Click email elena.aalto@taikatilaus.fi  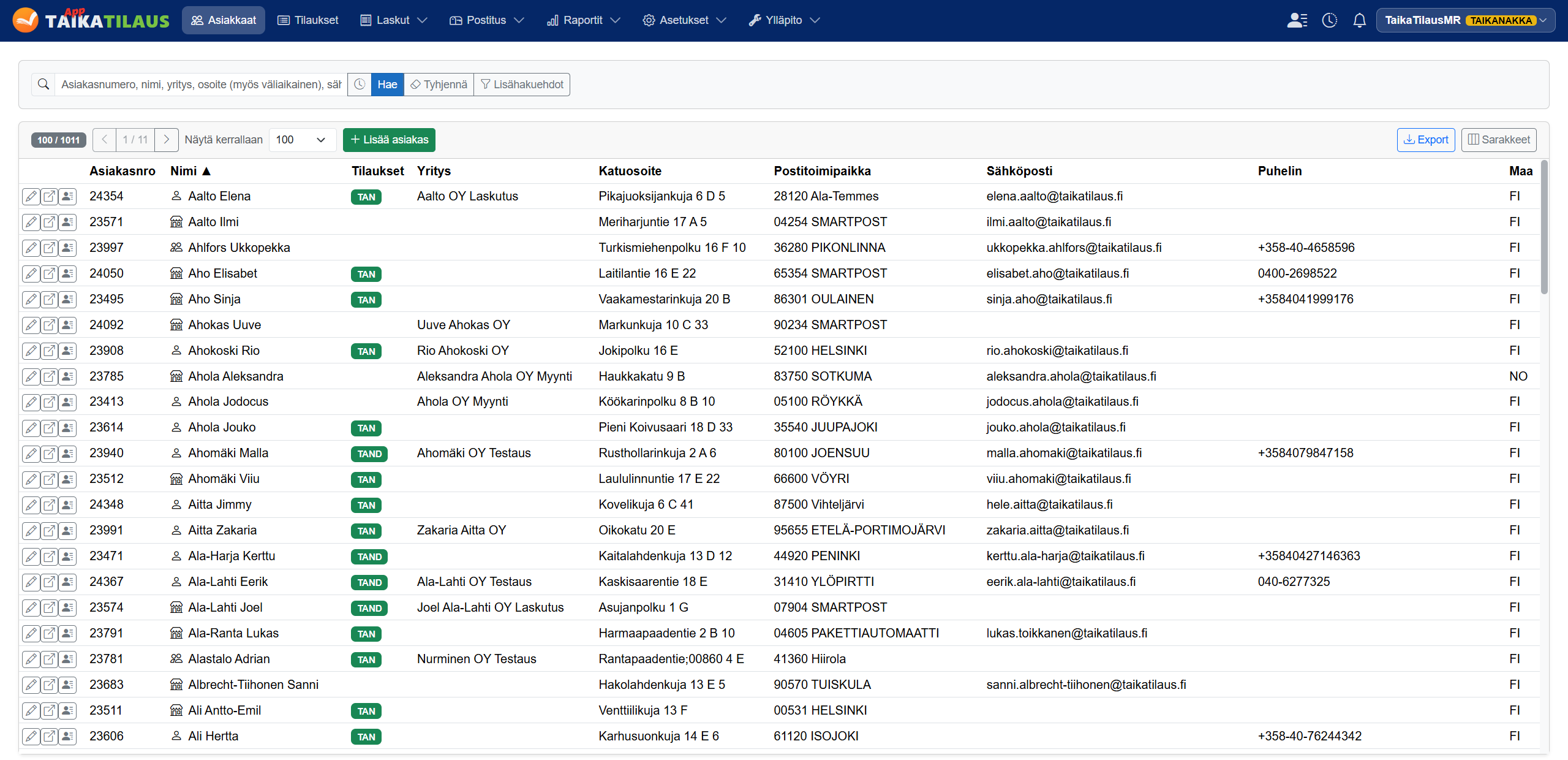tap(1054, 196)
